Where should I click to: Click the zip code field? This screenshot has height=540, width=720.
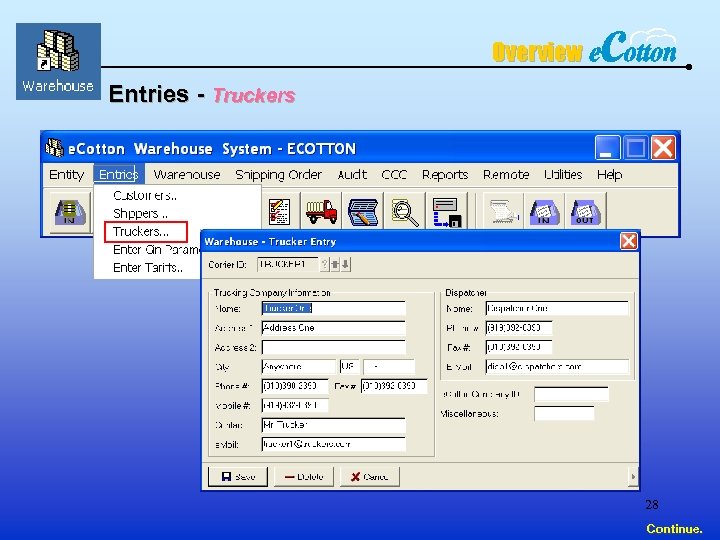388,366
